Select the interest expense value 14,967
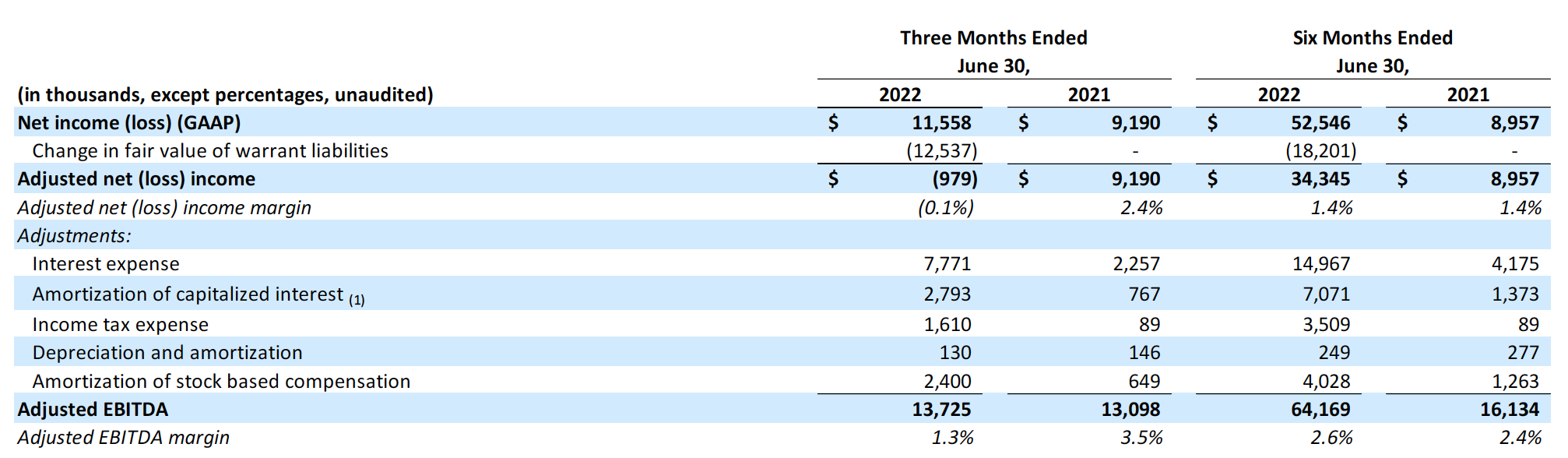Screen dimensions: 1568x458 tap(1321, 264)
